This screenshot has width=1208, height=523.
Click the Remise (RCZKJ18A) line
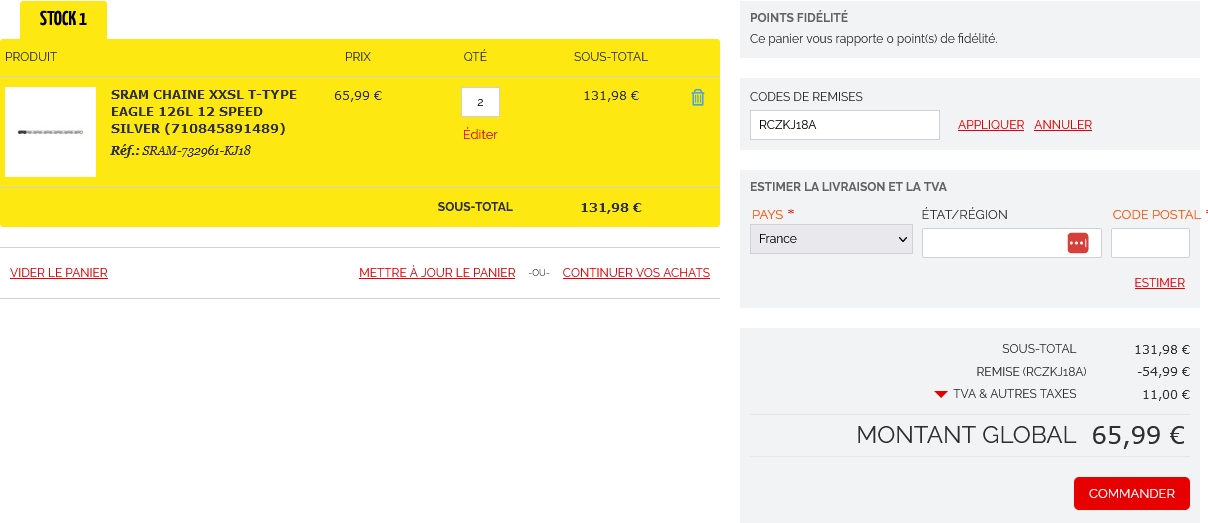(x=1031, y=372)
